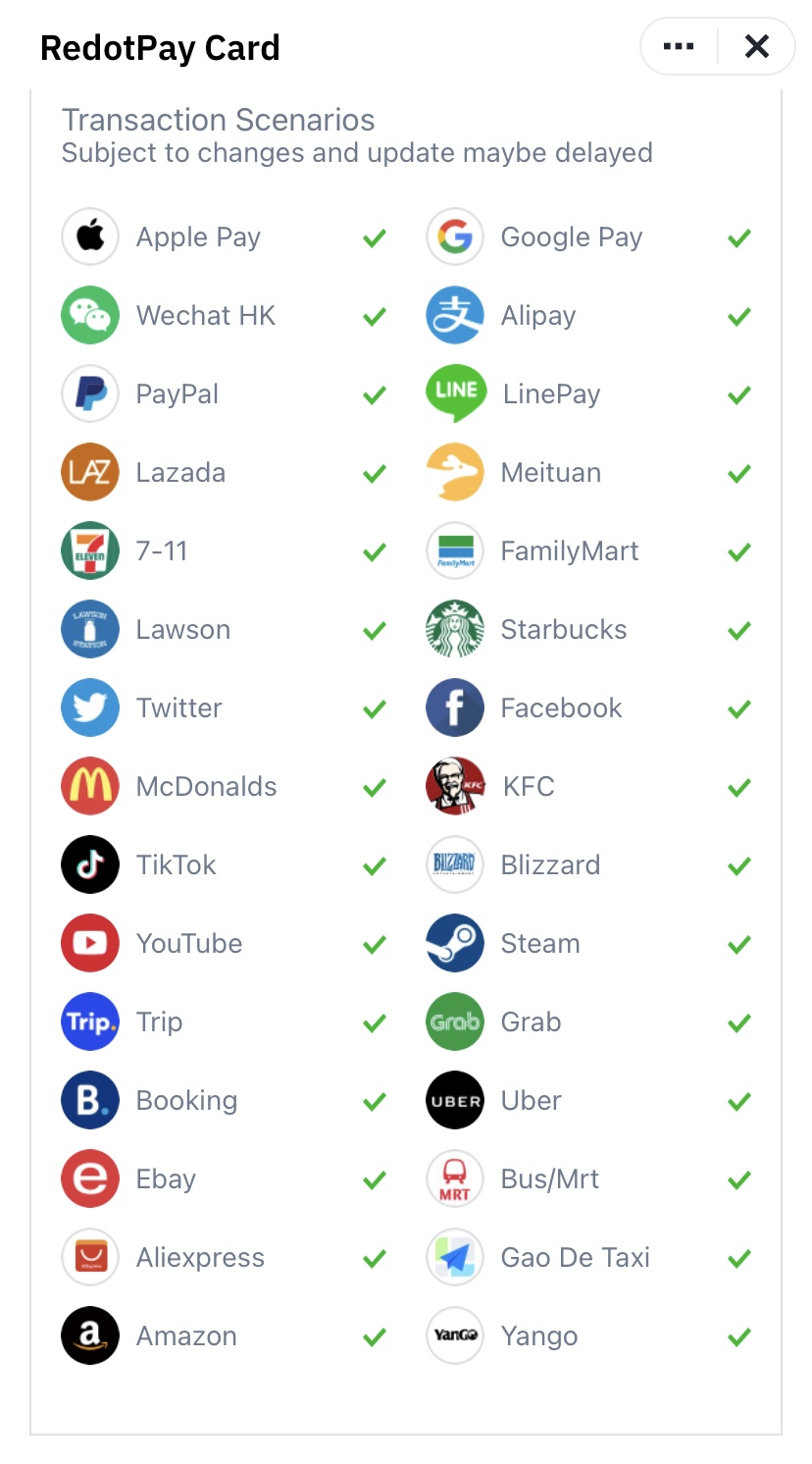Open the three-dot more options menu
Image resolution: width=812 pixels, height=1464 pixels.
point(679,46)
